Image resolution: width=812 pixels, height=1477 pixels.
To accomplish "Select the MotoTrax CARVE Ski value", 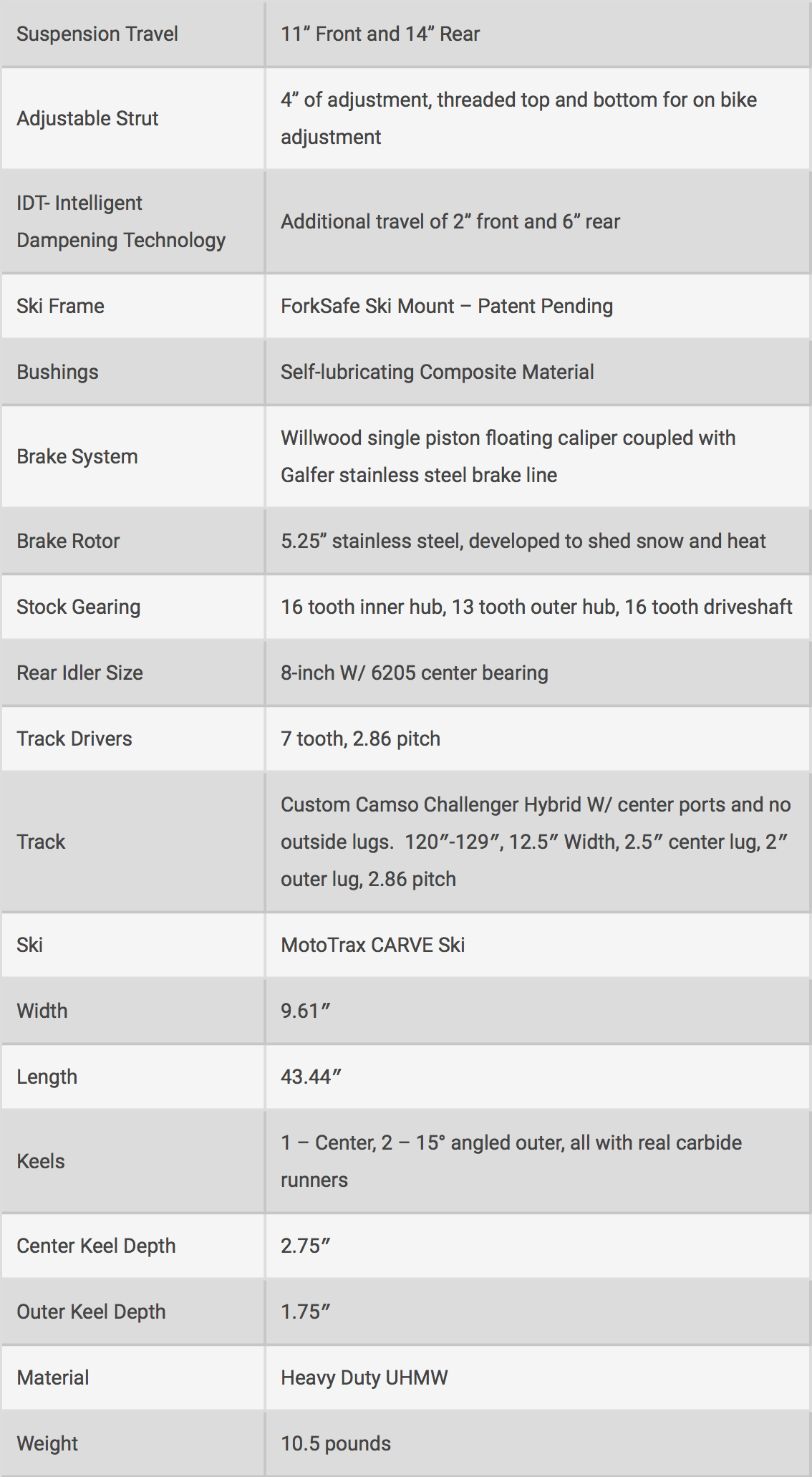I will coord(372,945).
